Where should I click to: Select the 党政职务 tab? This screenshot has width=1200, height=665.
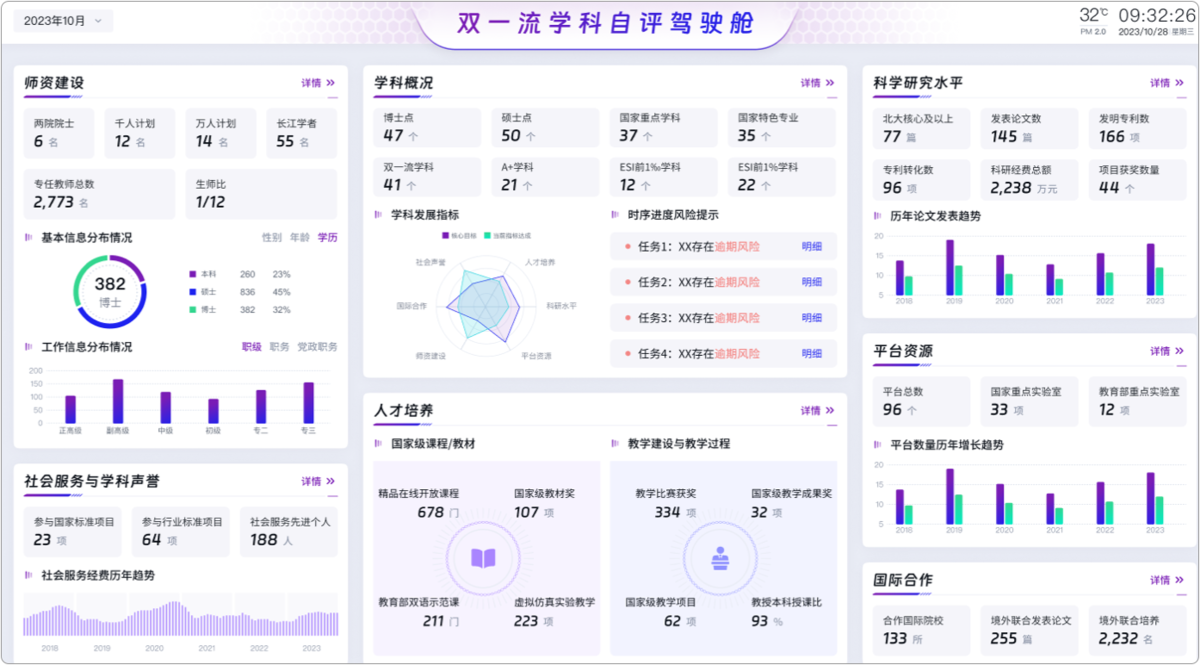coord(317,347)
